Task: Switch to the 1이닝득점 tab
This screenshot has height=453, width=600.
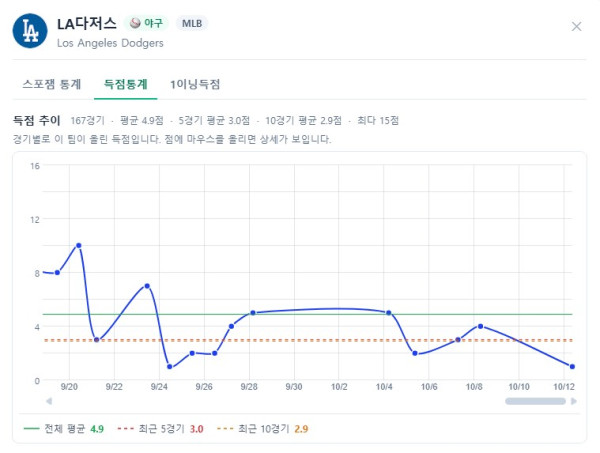Action: [195, 84]
